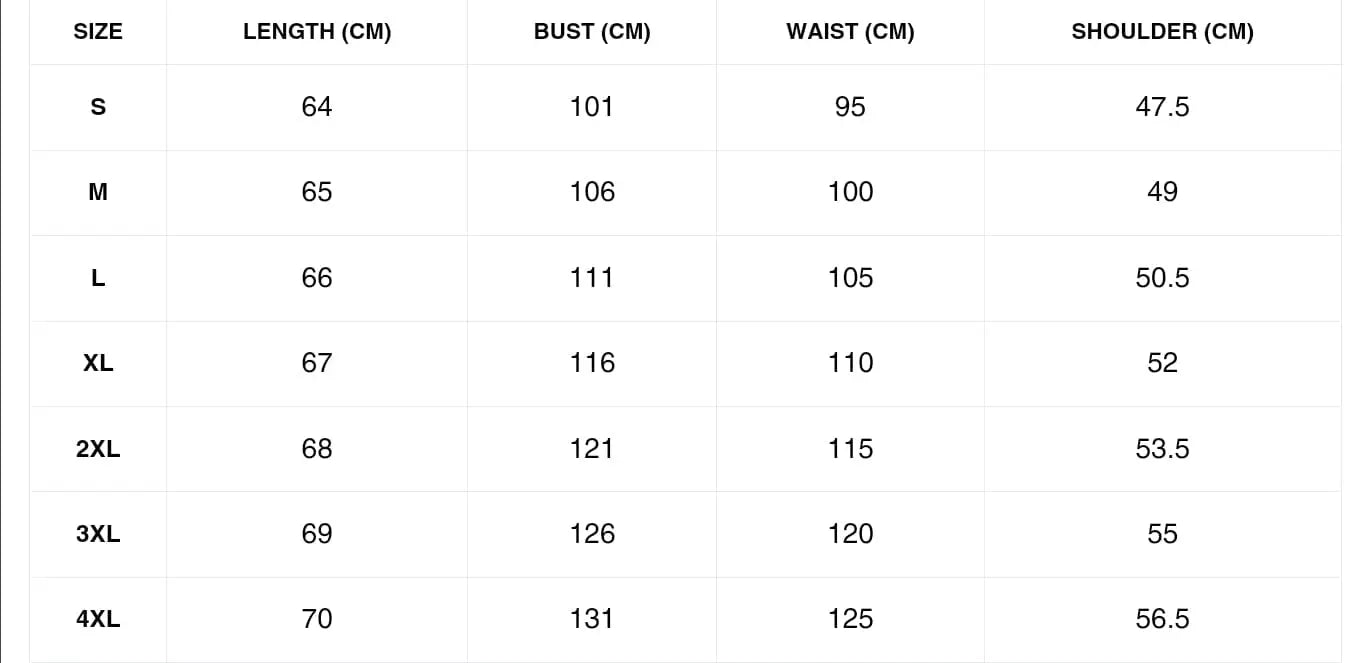Click the WAIST (CM) column header
Image resolution: width=1362 pixels, height=663 pixels.
point(850,32)
